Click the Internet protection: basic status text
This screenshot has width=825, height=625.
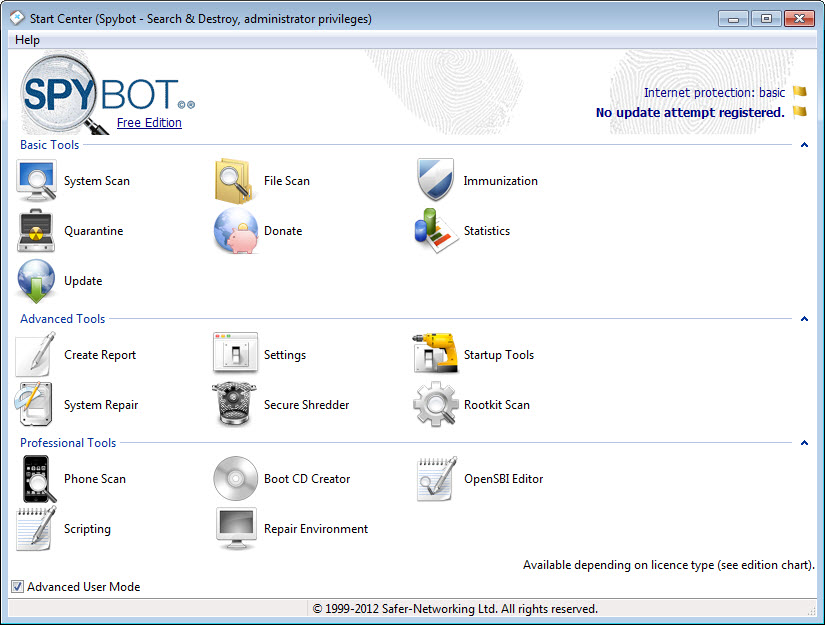click(715, 93)
